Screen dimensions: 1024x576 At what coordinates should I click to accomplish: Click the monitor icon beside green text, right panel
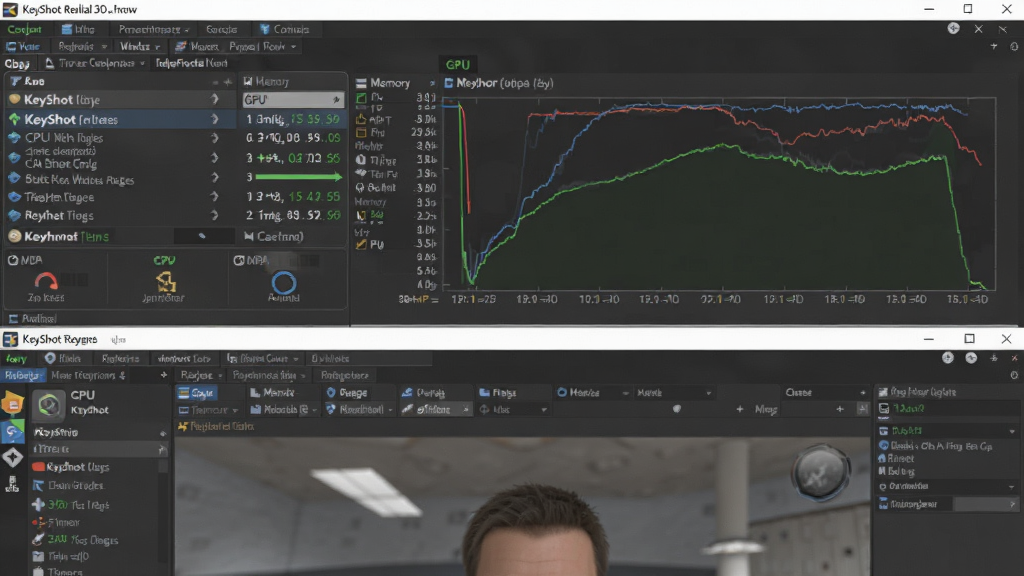coord(884,409)
